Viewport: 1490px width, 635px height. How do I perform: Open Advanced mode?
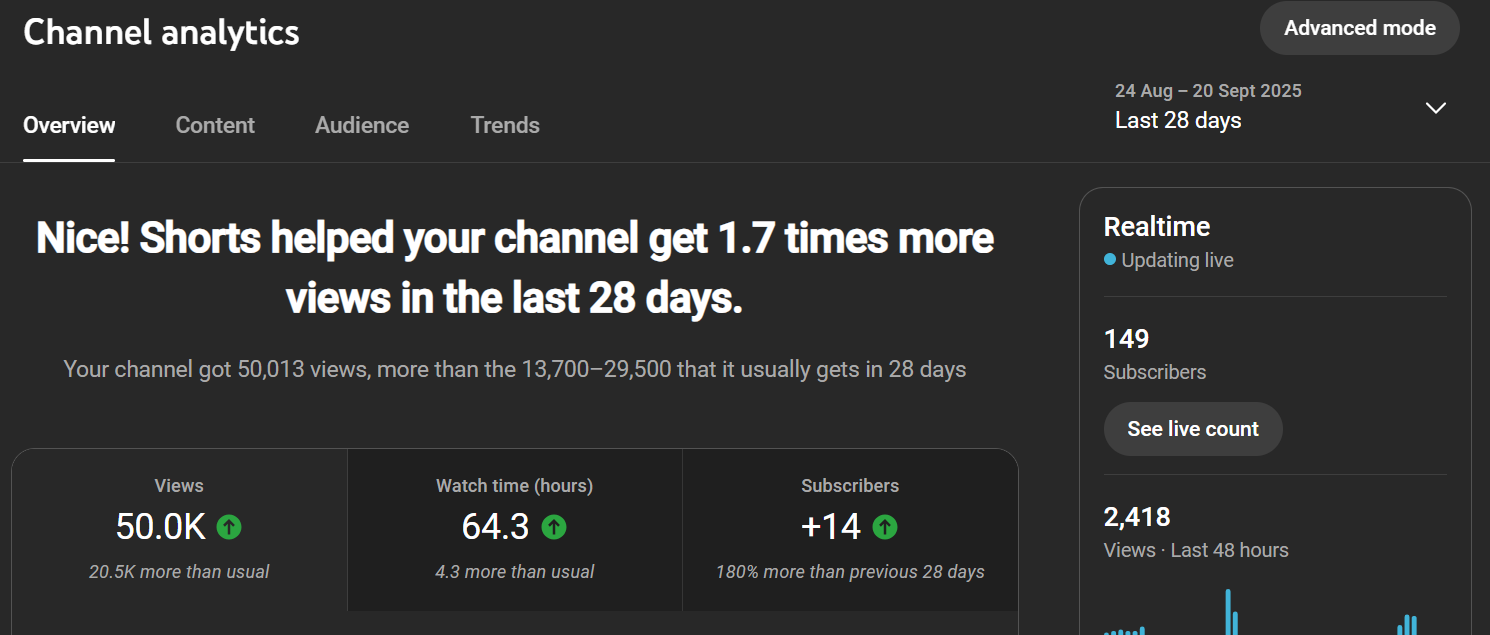tap(1359, 28)
